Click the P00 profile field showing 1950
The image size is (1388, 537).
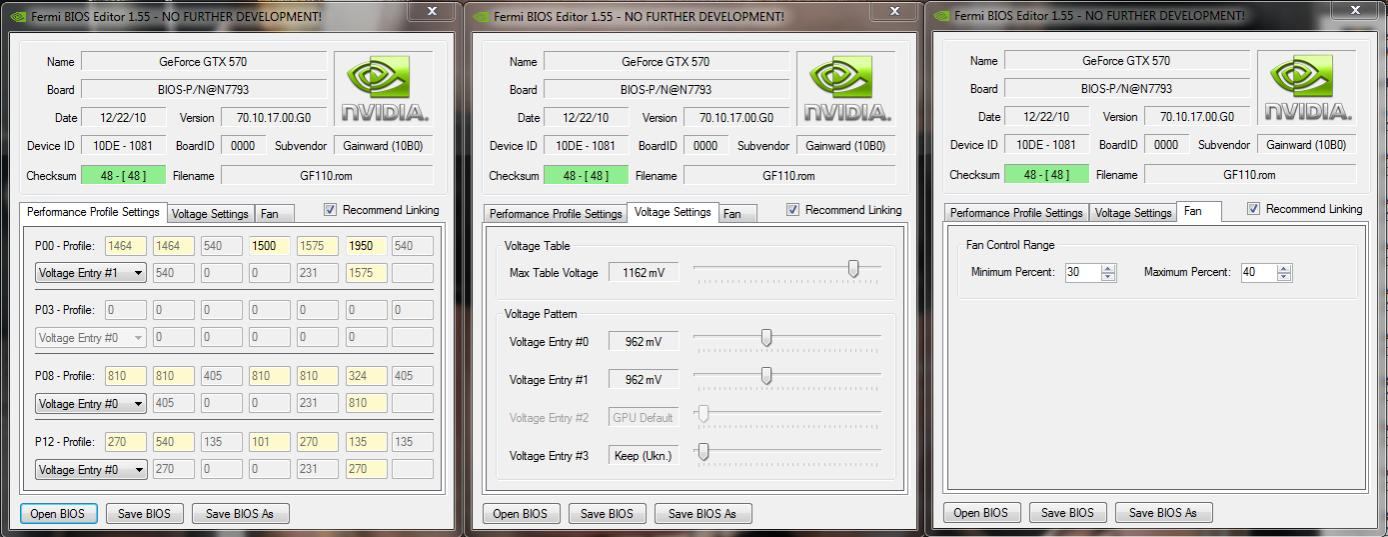(365, 246)
